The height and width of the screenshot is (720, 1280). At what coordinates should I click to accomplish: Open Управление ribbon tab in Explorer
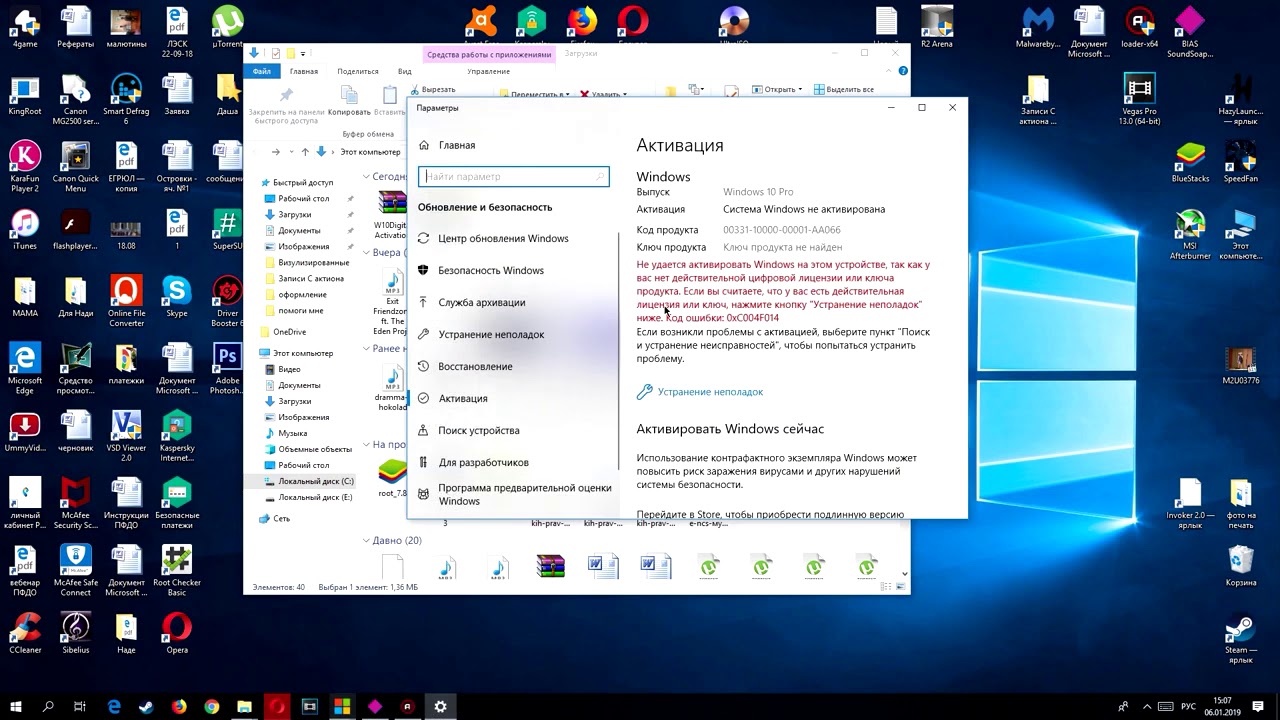click(x=488, y=71)
